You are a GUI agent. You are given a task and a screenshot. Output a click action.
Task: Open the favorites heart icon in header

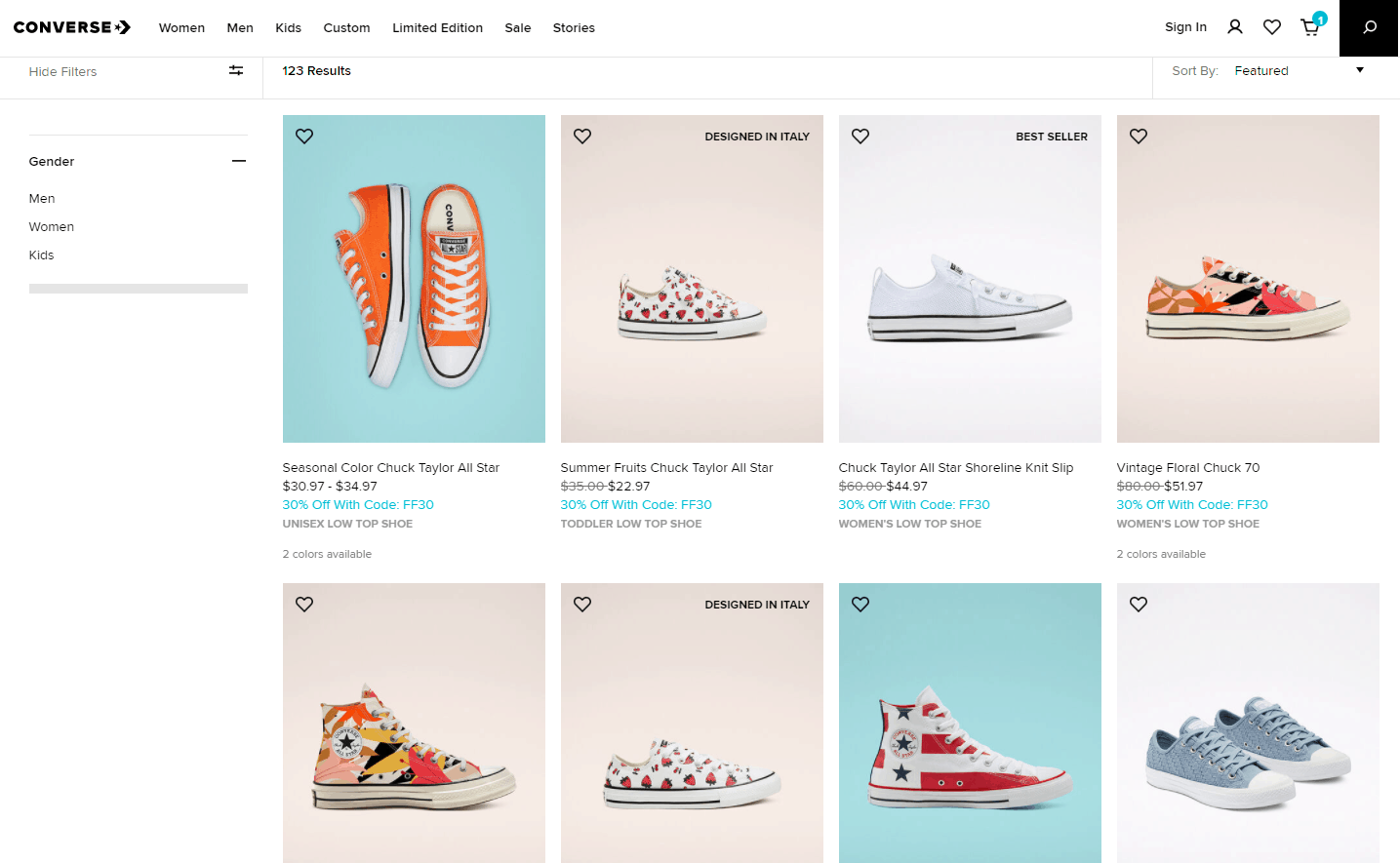pos(1272,27)
